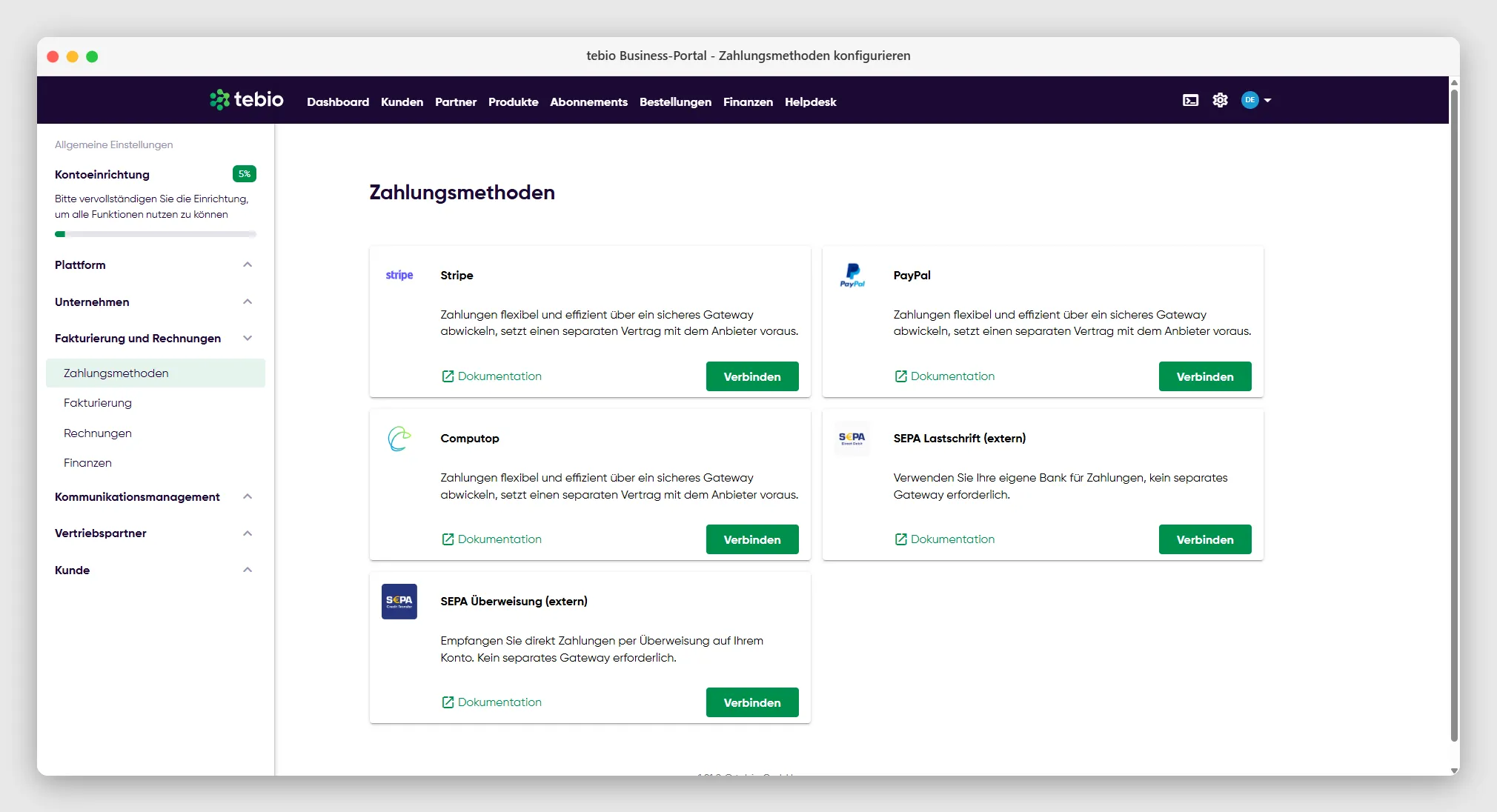This screenshot has height=812, width=1497.
Task: Open the Finanzen top menu
Action: click(748, 101)
